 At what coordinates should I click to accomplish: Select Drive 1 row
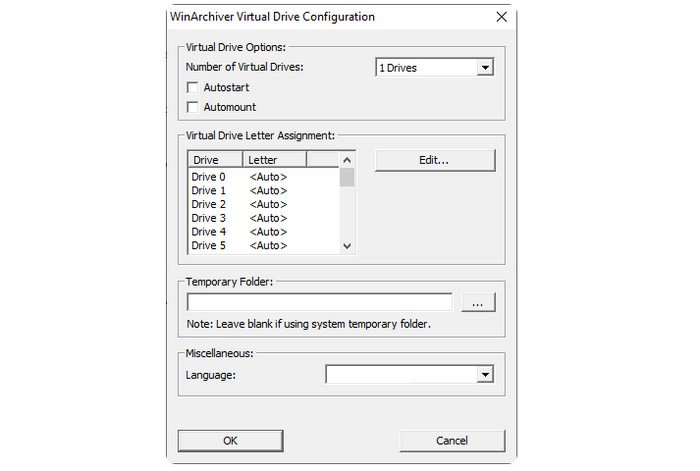click(x=209, y=191)
